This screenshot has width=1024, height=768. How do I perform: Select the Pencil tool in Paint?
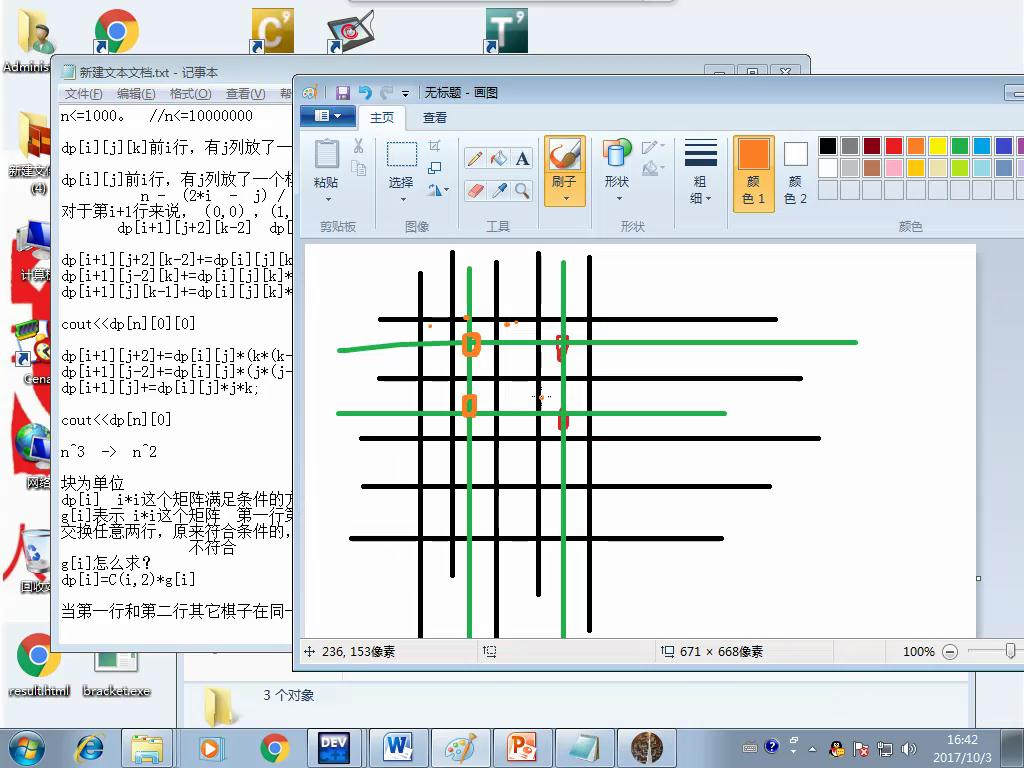tap(475, 158)
